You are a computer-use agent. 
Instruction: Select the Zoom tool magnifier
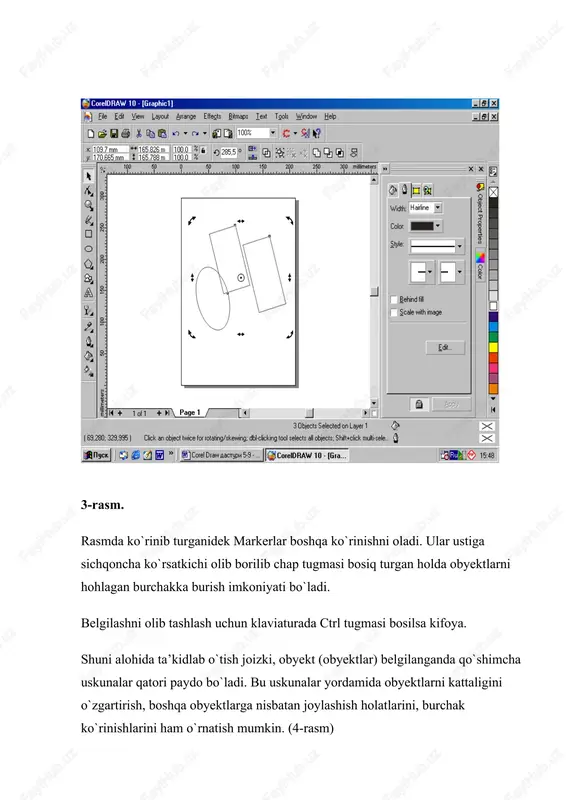[89, 205]
